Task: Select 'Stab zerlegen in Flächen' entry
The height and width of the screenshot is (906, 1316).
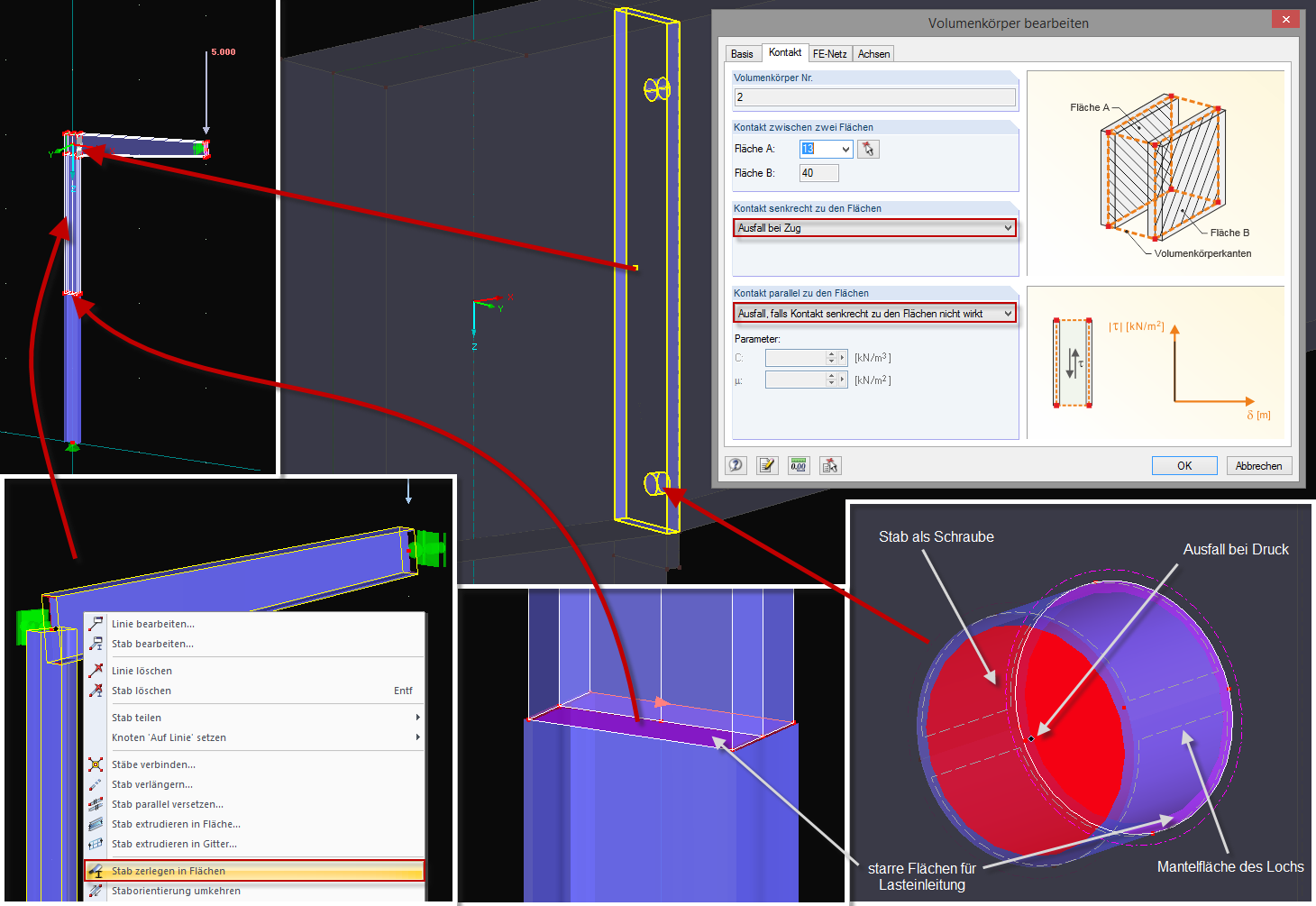Action: pyautogui.click(x=254, y=871)
